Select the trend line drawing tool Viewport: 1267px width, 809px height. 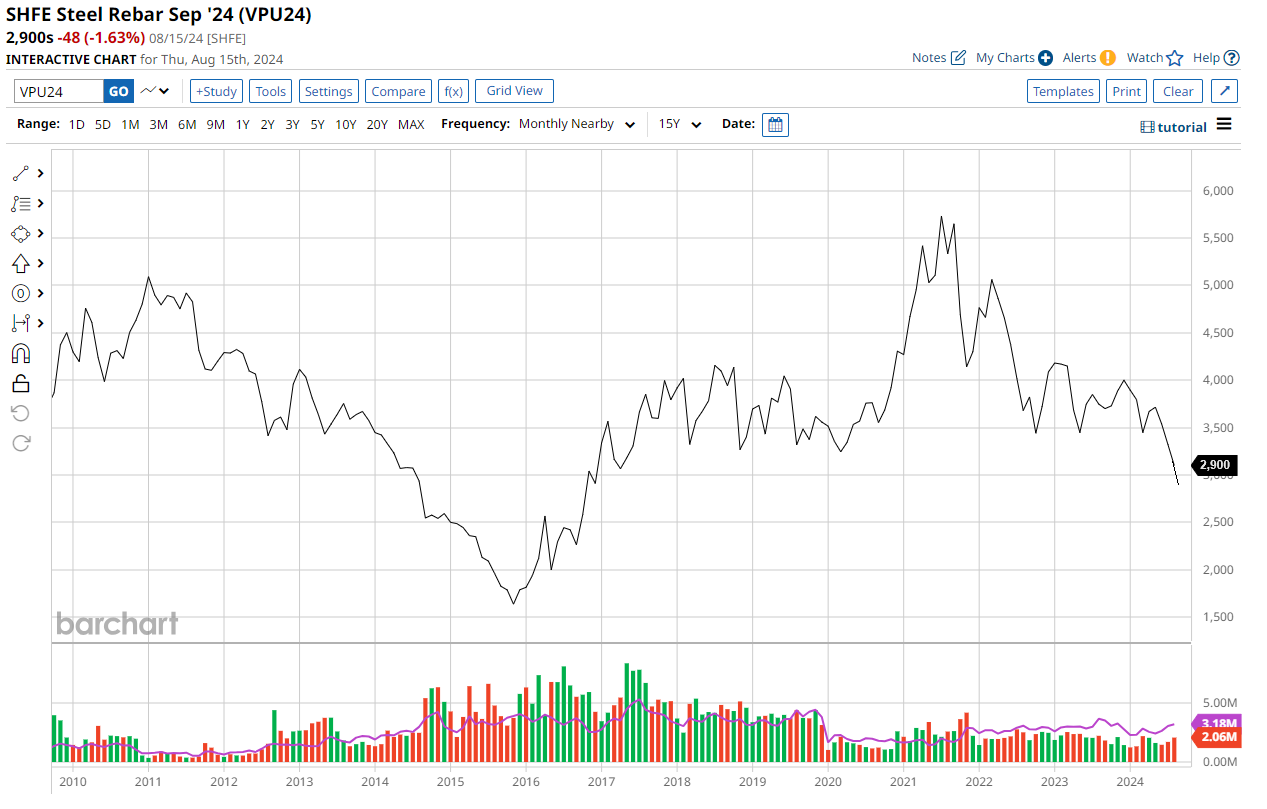coord(21,173)
